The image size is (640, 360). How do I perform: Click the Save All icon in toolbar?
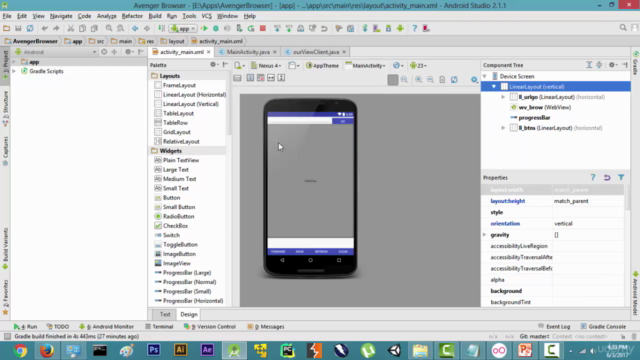pos(18,28)
